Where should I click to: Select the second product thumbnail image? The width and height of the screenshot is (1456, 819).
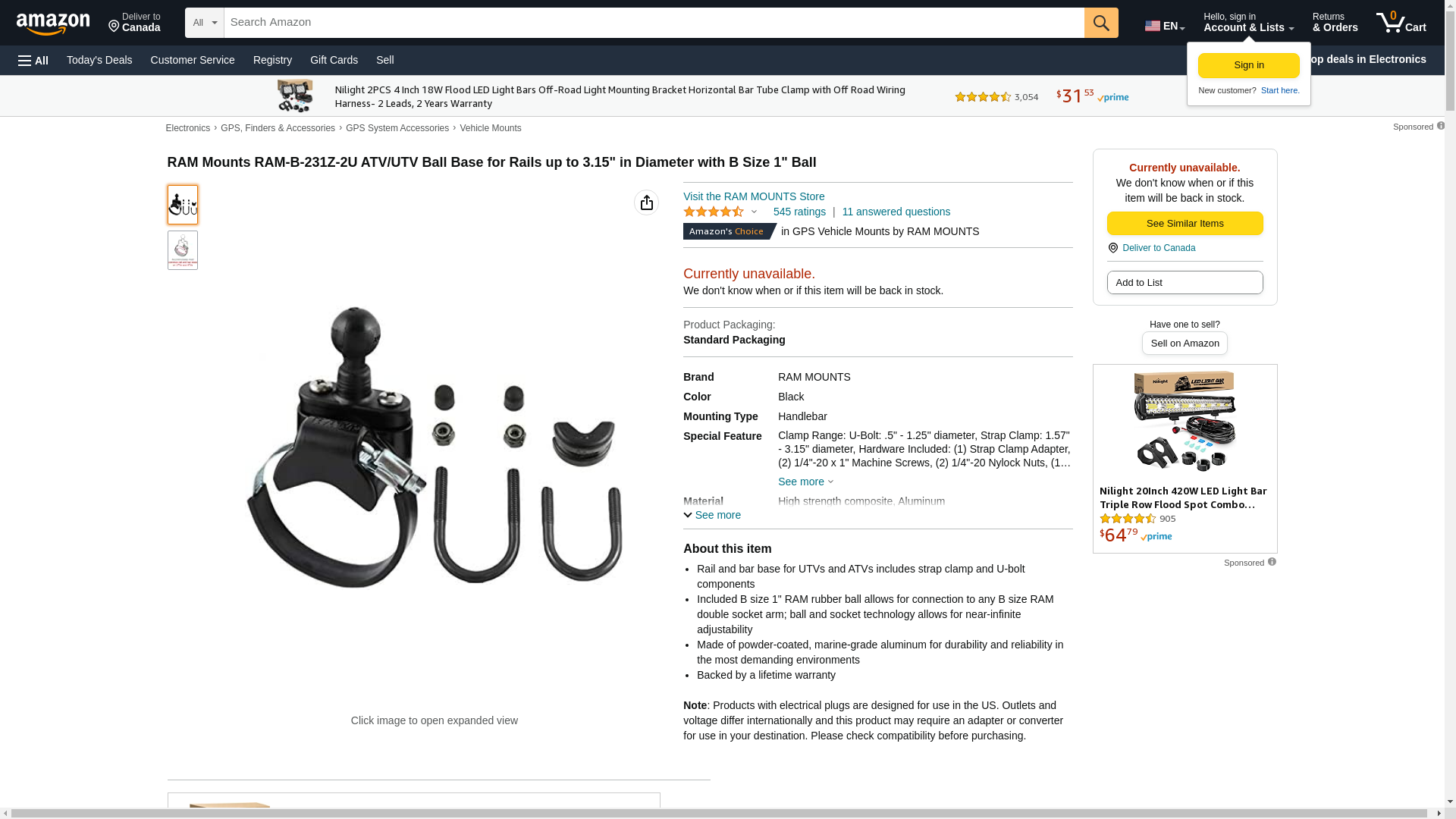(183, 250)
